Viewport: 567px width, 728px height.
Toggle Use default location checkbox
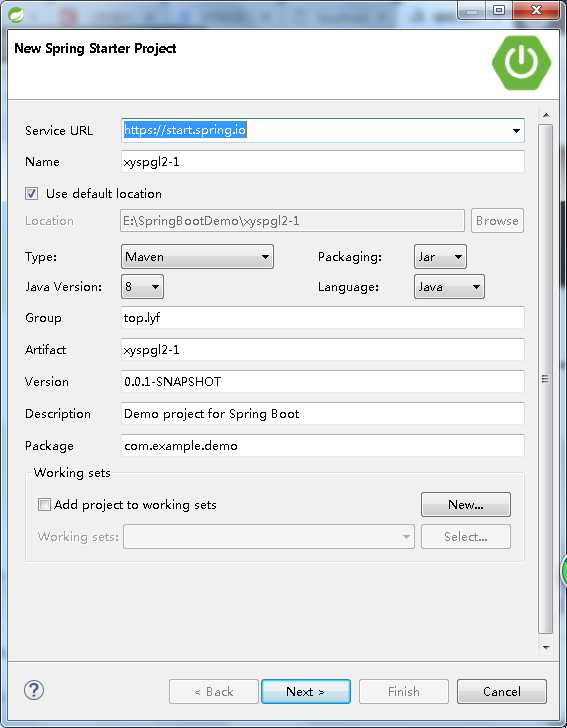coord(32,194)
